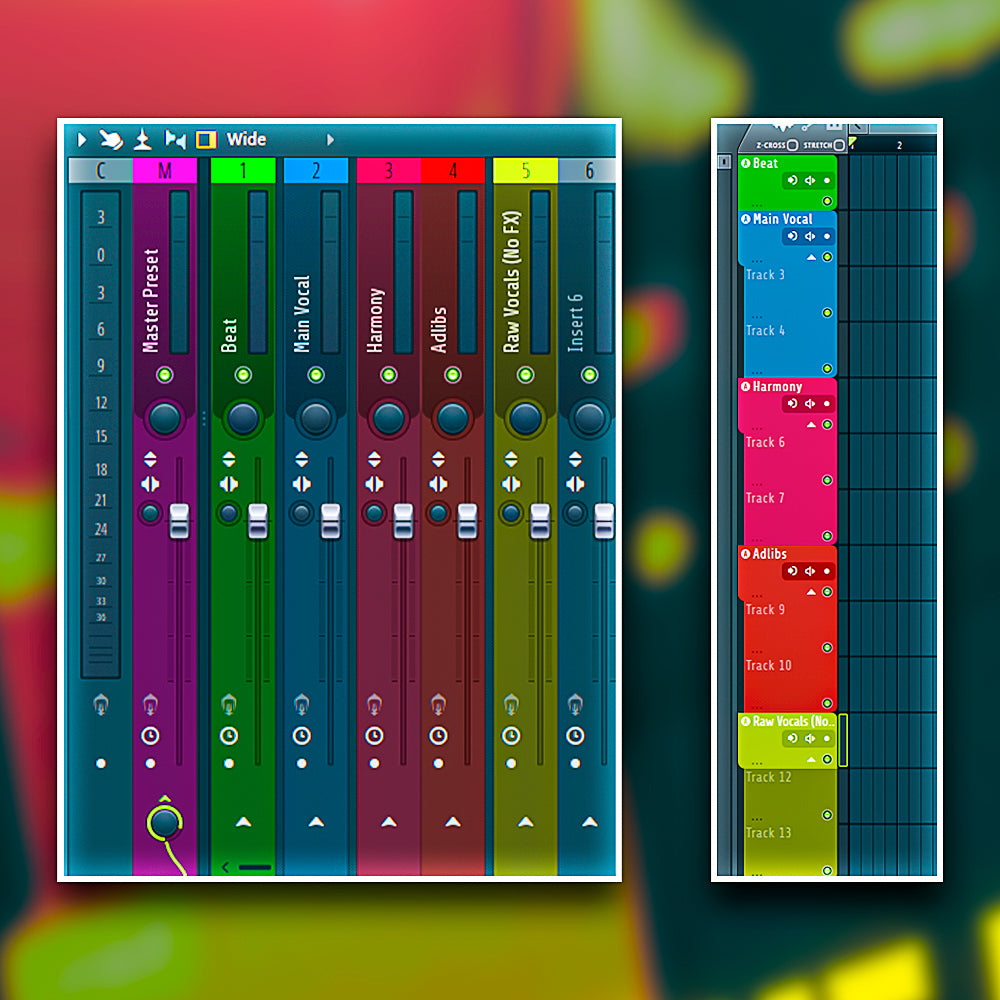Open the Wide mixer layout dropdown
The height and width of the screenshot is (1000, 1000).
coord(331,140)
